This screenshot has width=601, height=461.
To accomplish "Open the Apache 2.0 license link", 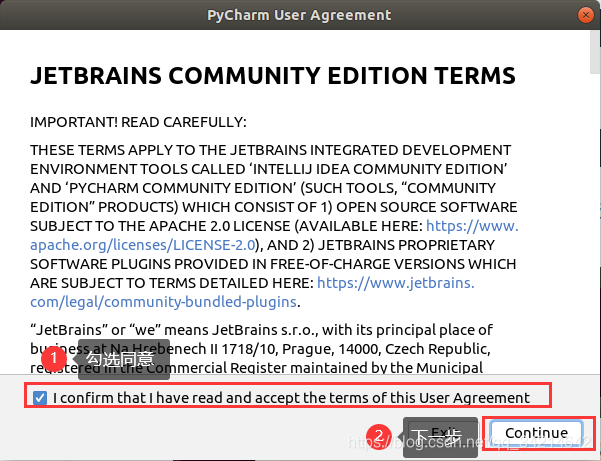I will point(143,245).
